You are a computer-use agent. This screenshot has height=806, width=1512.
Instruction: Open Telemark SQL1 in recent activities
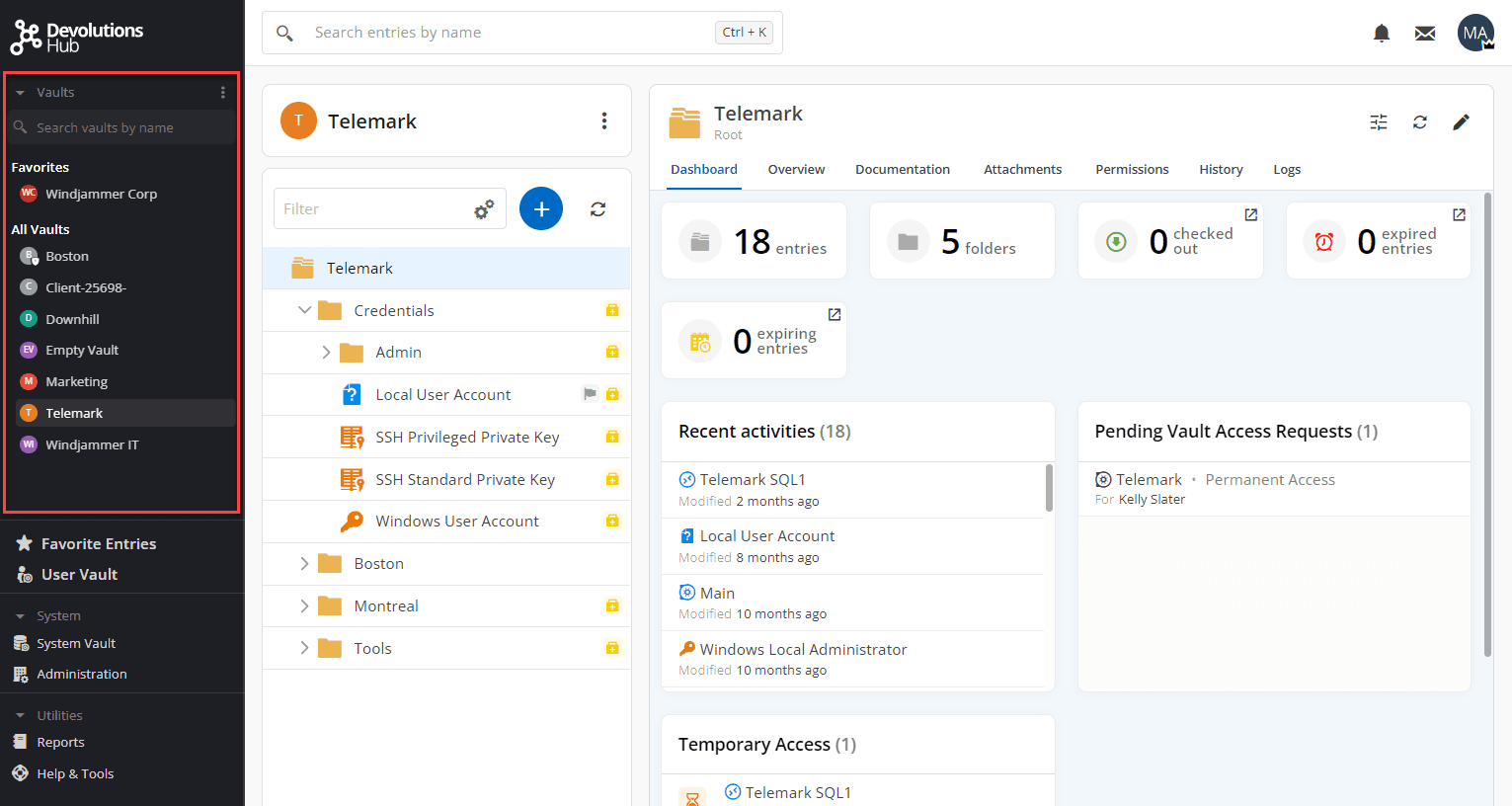[752, 480]
